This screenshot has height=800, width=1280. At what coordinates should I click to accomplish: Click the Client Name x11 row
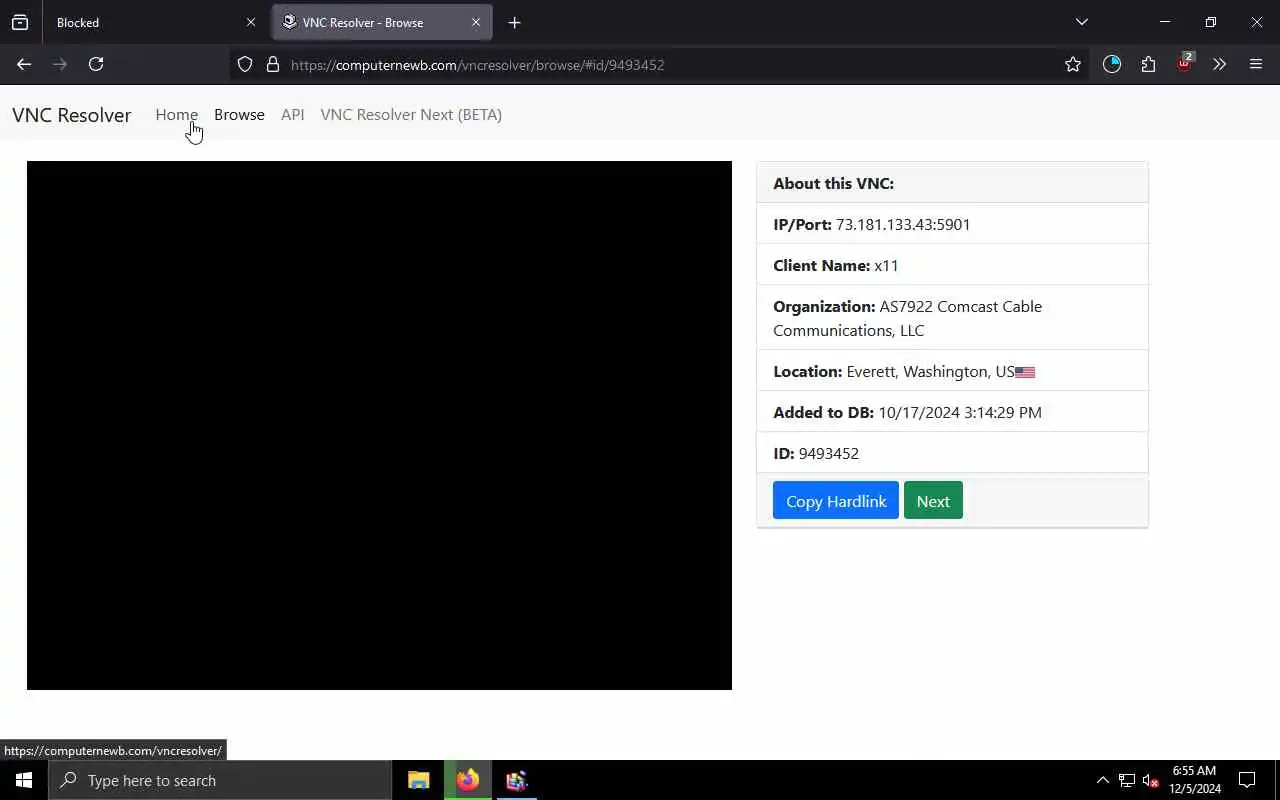[x=952, y=265]
